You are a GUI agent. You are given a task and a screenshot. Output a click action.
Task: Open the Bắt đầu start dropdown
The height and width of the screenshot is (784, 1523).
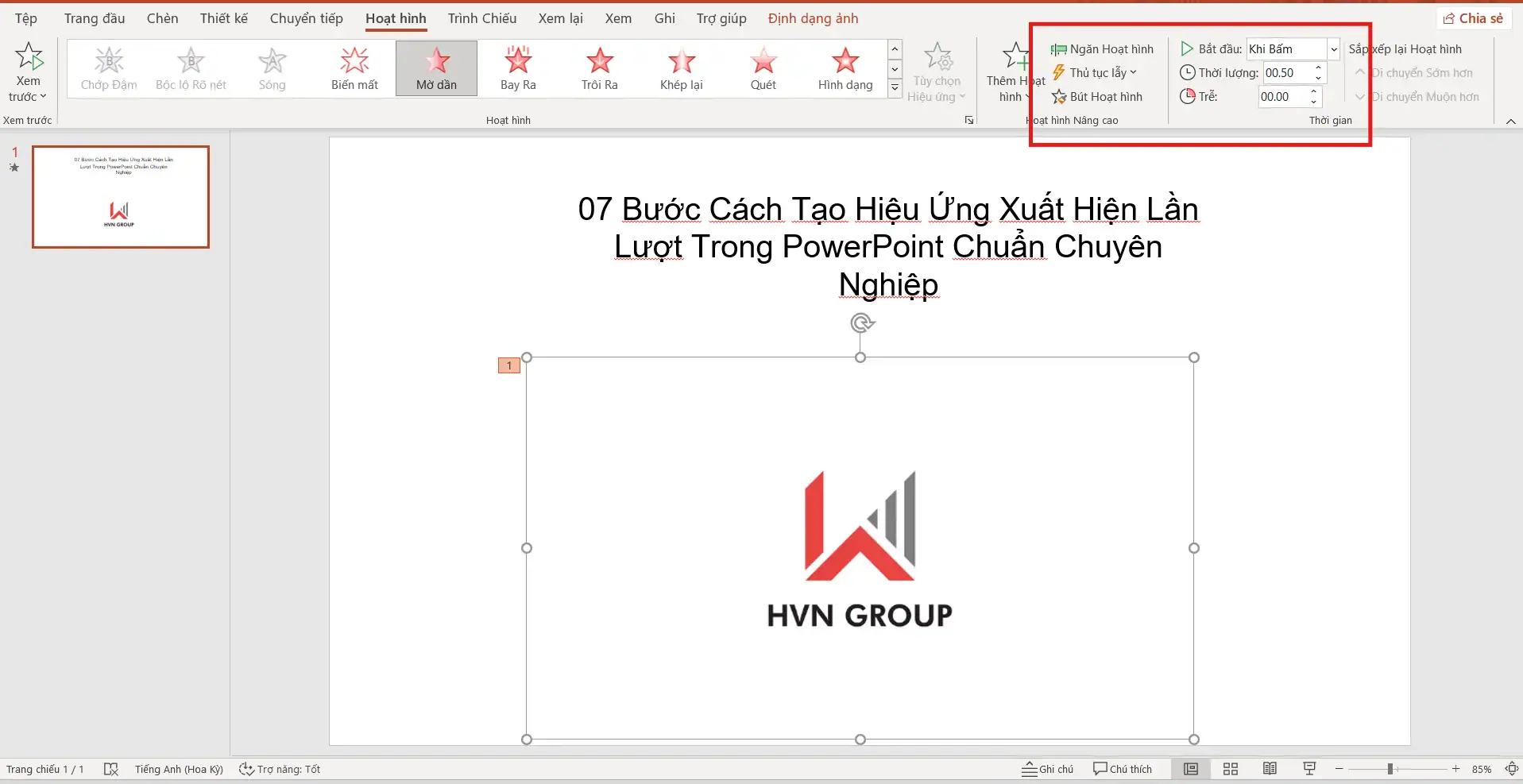(1334, 49)
